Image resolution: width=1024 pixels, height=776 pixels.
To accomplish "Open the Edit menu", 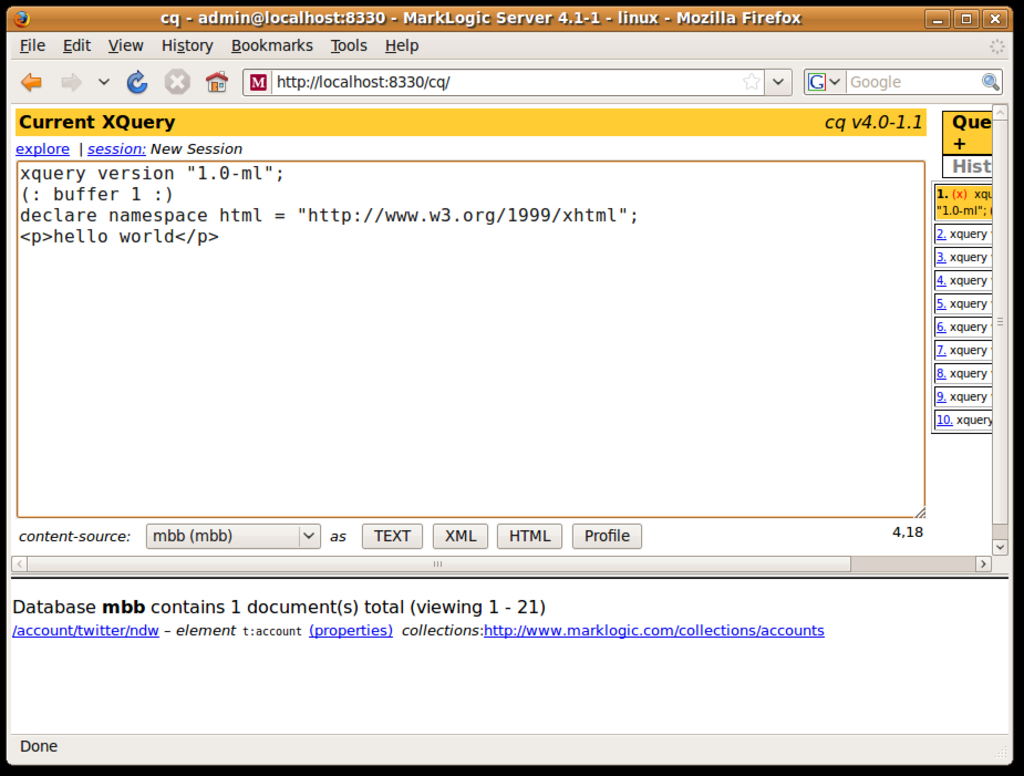I will coord(76,46).
